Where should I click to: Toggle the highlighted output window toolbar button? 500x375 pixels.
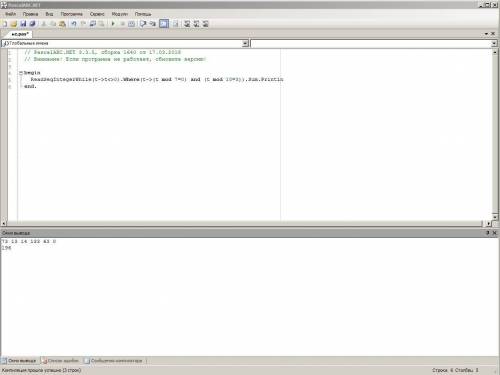click(164, 24)
